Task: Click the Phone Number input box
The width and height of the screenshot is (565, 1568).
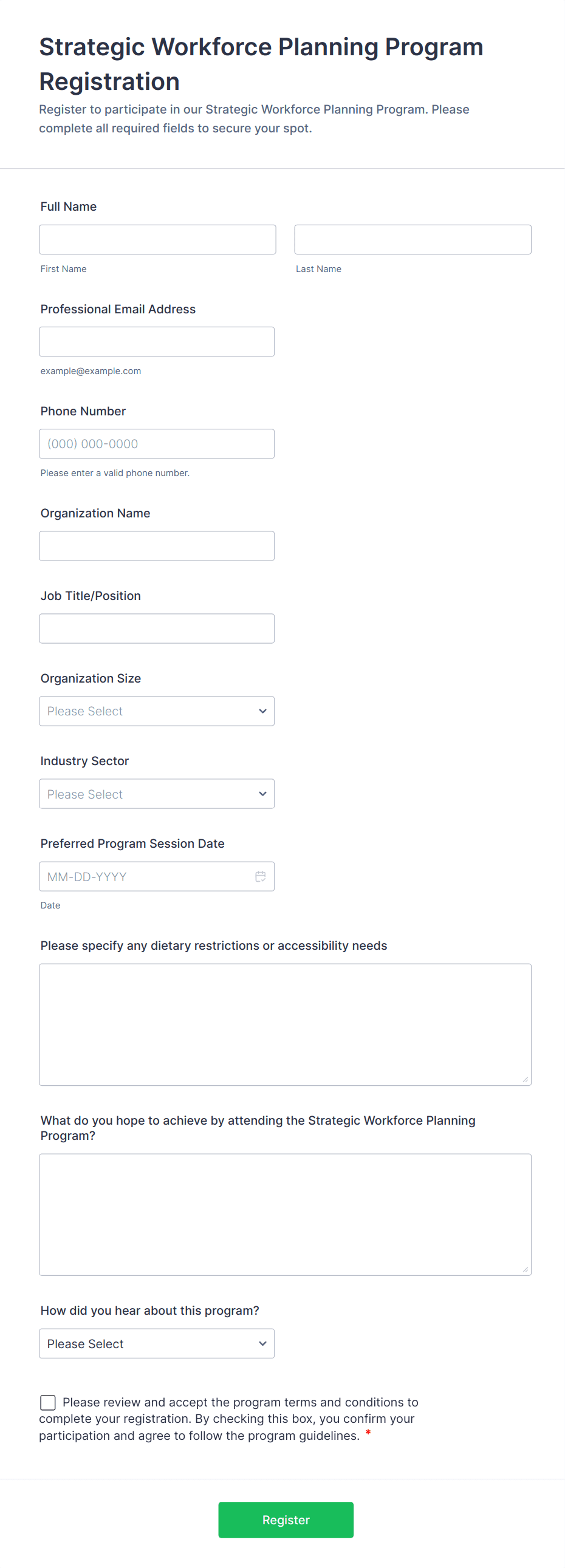Action: (x=157, y=444)
